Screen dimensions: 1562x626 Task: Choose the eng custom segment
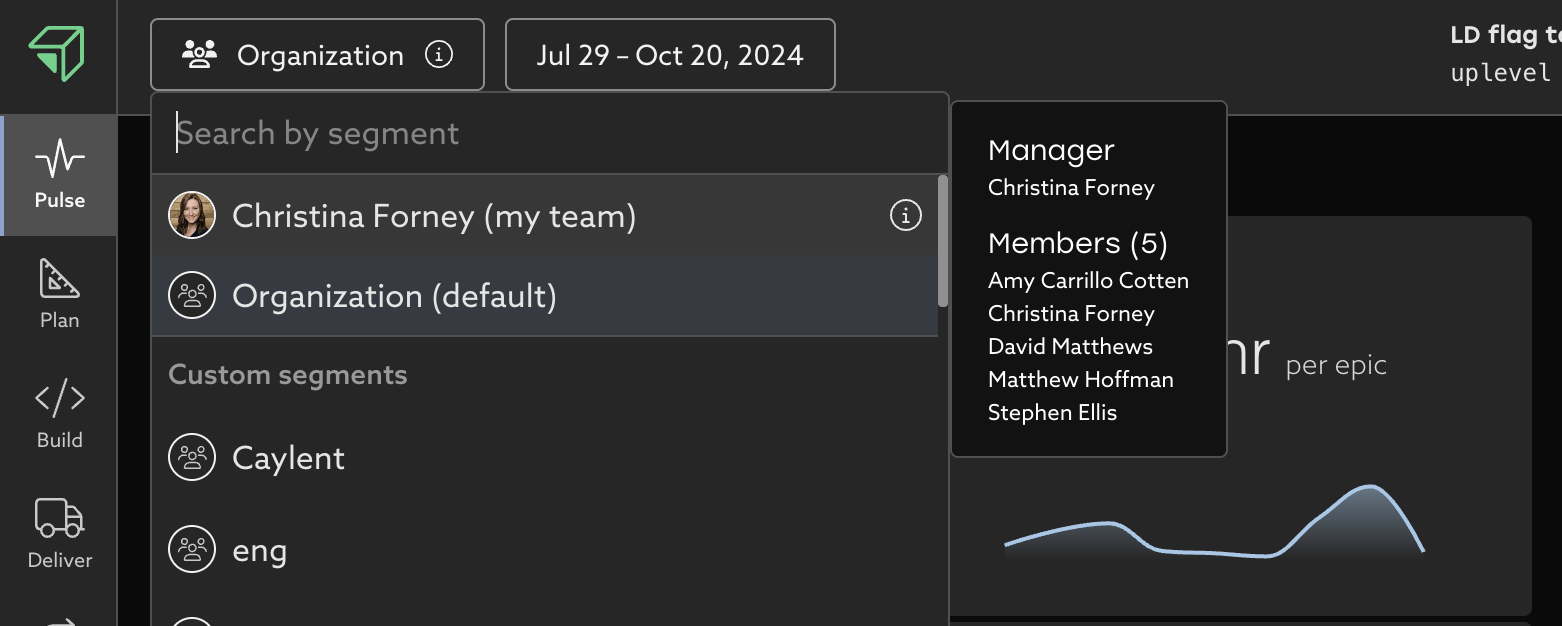(x=260, y=551)
